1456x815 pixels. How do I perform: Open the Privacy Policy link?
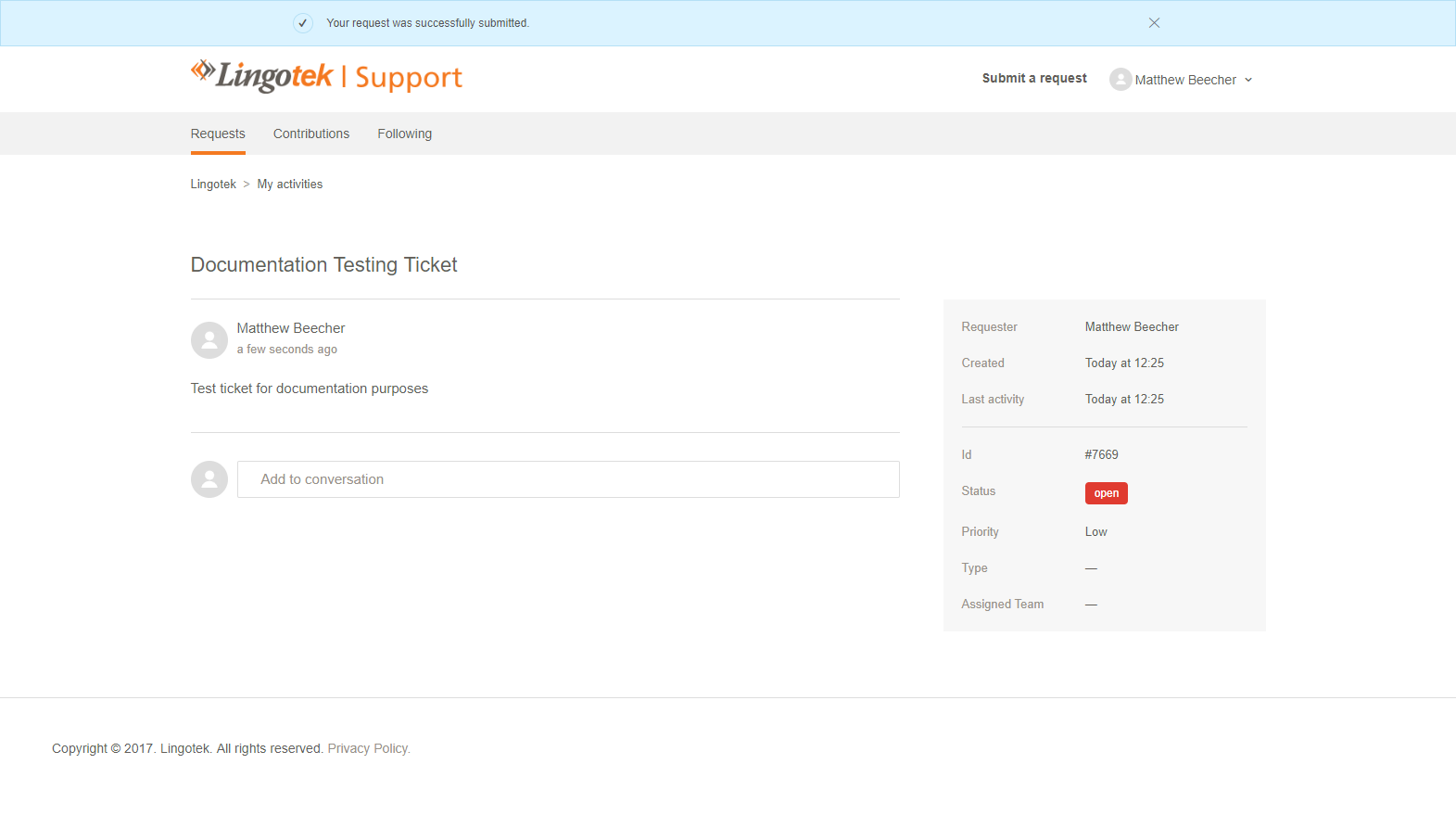369,749
